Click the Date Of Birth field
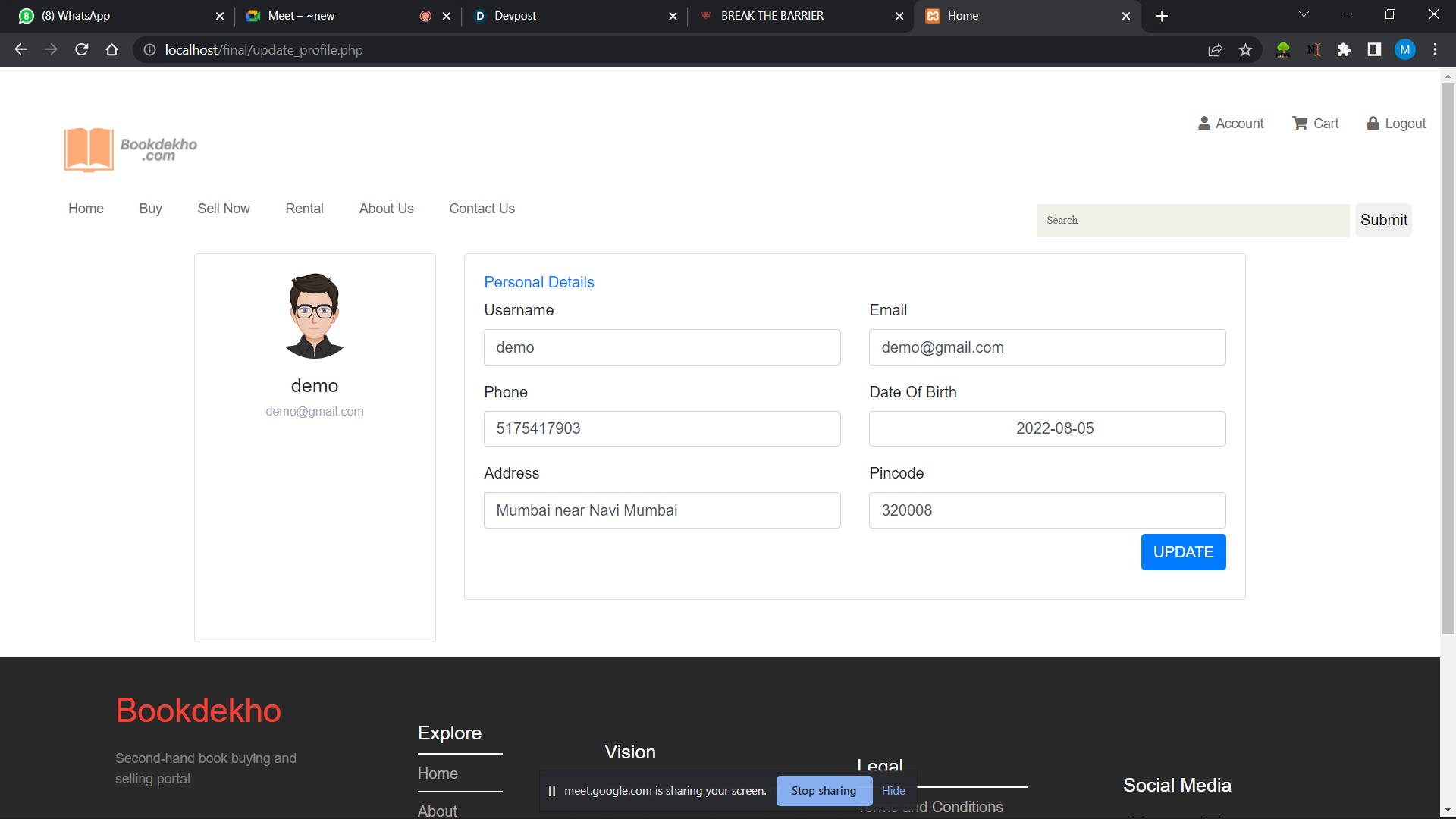The width and height of the screenshot is (1456, 819). pos(1046,429)
